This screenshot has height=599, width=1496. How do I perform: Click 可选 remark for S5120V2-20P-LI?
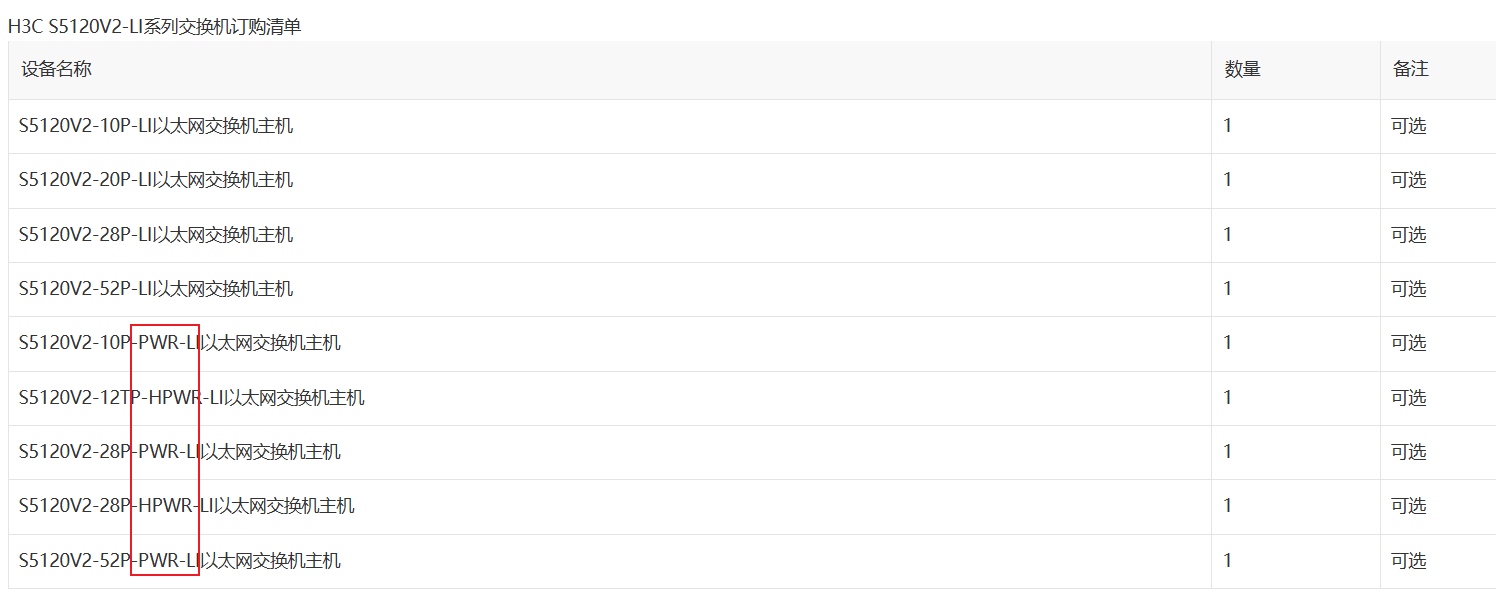1408,180
